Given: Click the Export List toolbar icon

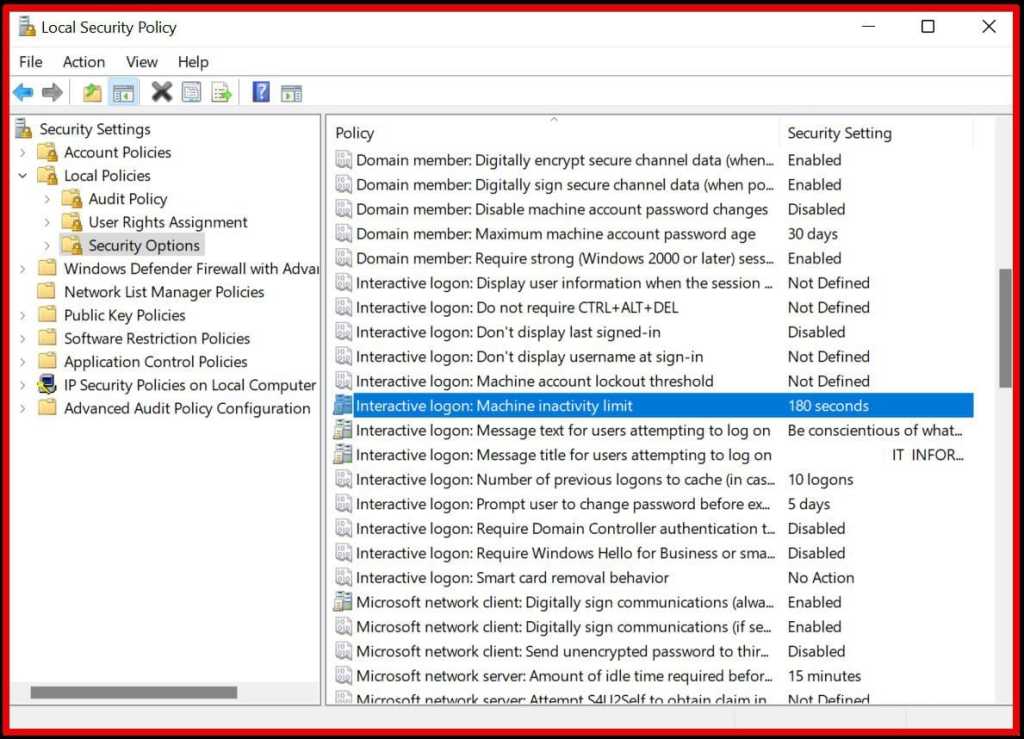Looking at the screenshot, I should point(221,93).
